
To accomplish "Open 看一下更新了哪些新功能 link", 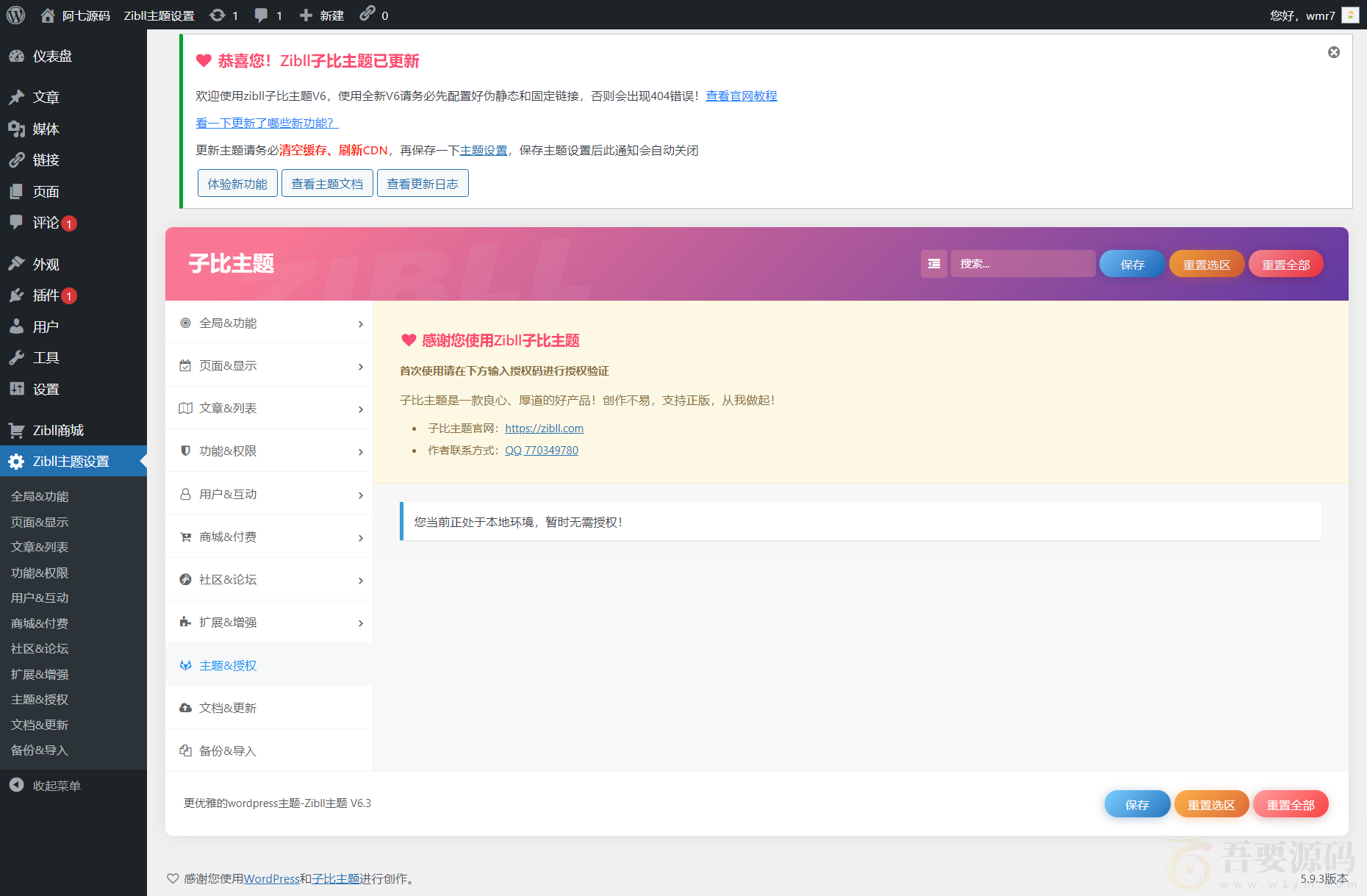I will click(267, 123).
